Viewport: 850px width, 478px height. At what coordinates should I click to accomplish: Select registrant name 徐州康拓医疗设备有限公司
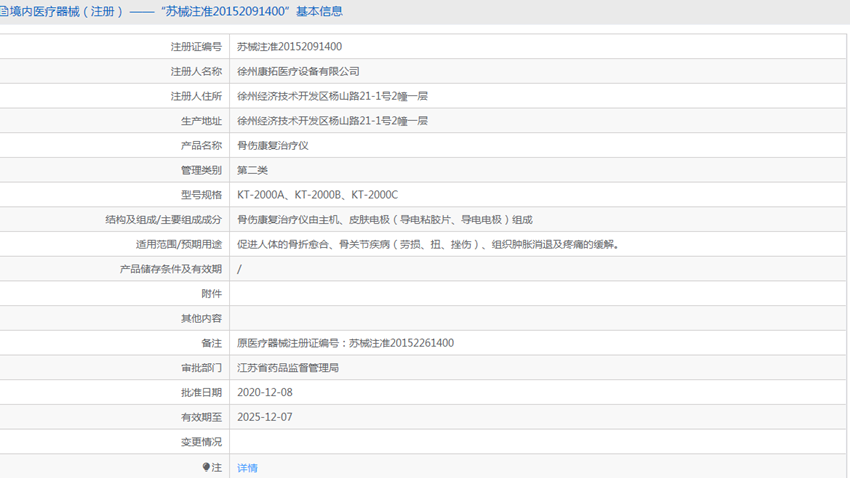(x=298, y=72)
